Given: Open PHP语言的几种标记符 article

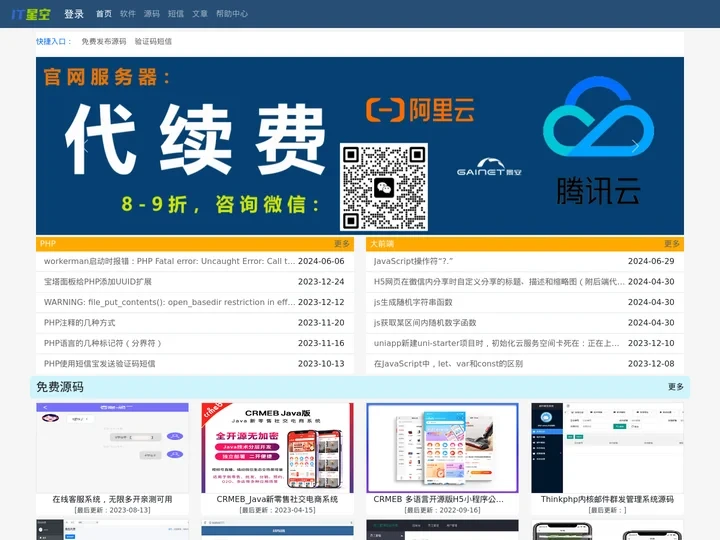Looking at the screenshot, I should tap(102, 343).
